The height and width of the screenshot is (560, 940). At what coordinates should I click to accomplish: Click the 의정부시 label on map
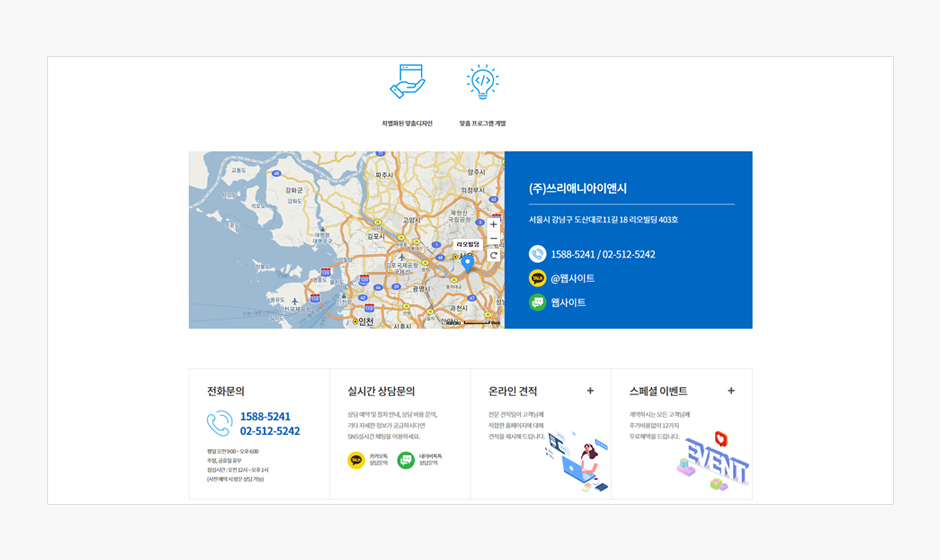[x=473, y=190]
